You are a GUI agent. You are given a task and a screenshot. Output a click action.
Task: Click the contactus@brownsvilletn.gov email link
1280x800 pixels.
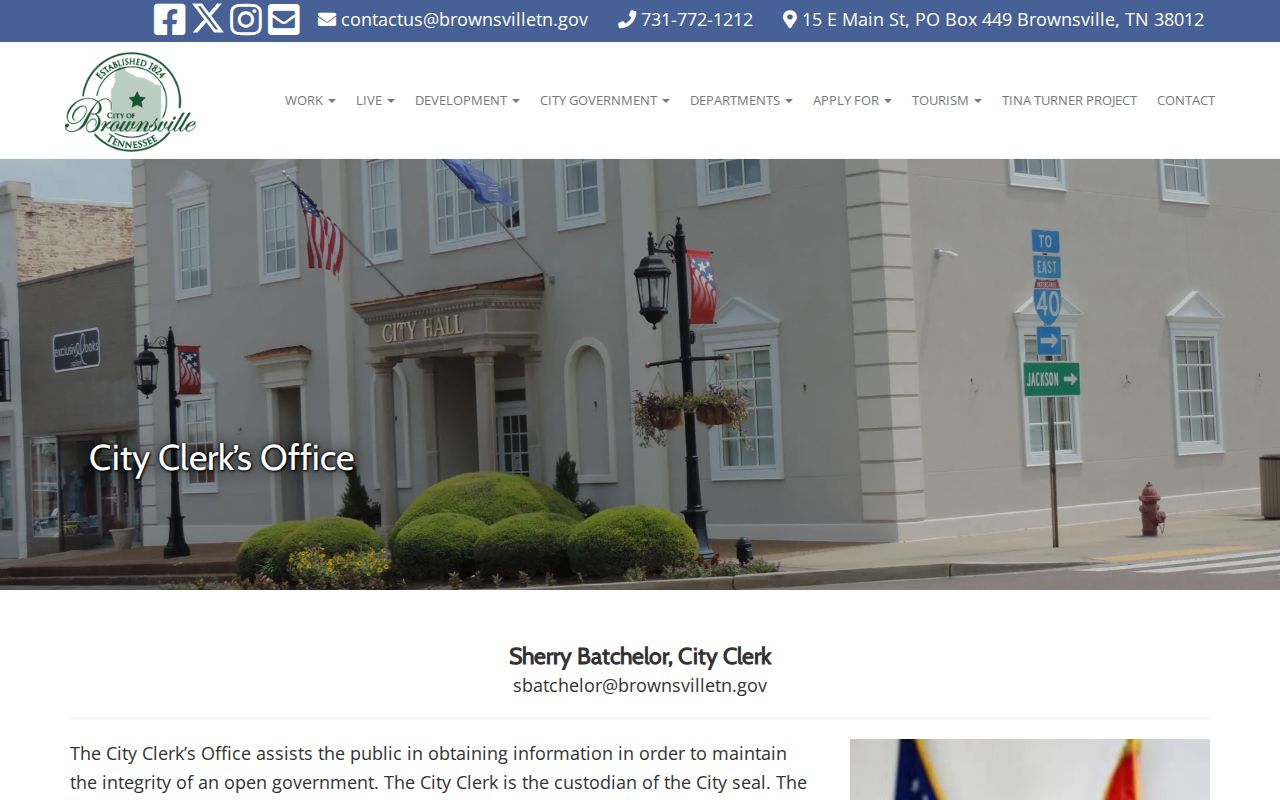pos(464,20)
